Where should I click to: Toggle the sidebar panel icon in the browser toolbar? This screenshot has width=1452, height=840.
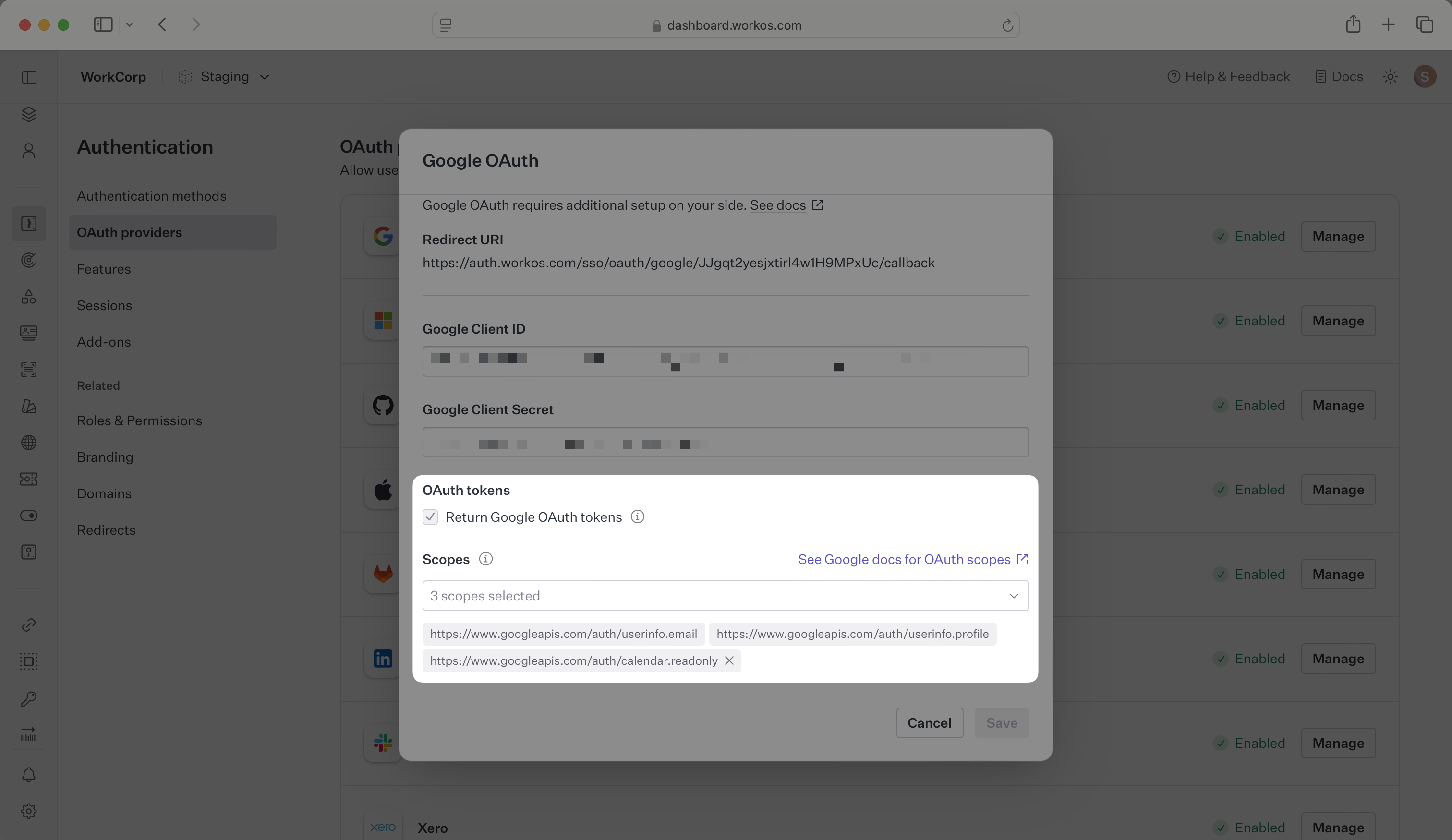pyautogui.click(x=103, y=25)
